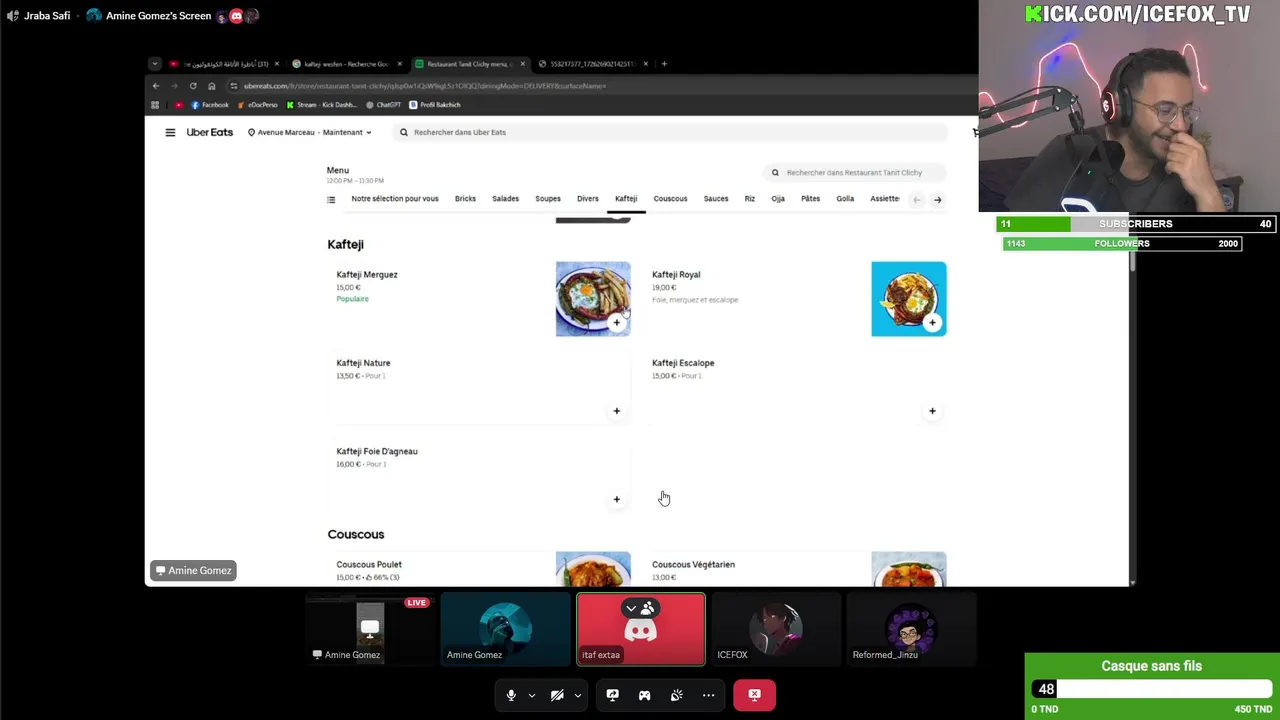Open more options three-dots in call controls
The image size is (1280, 720).
[x=708, y=695]
